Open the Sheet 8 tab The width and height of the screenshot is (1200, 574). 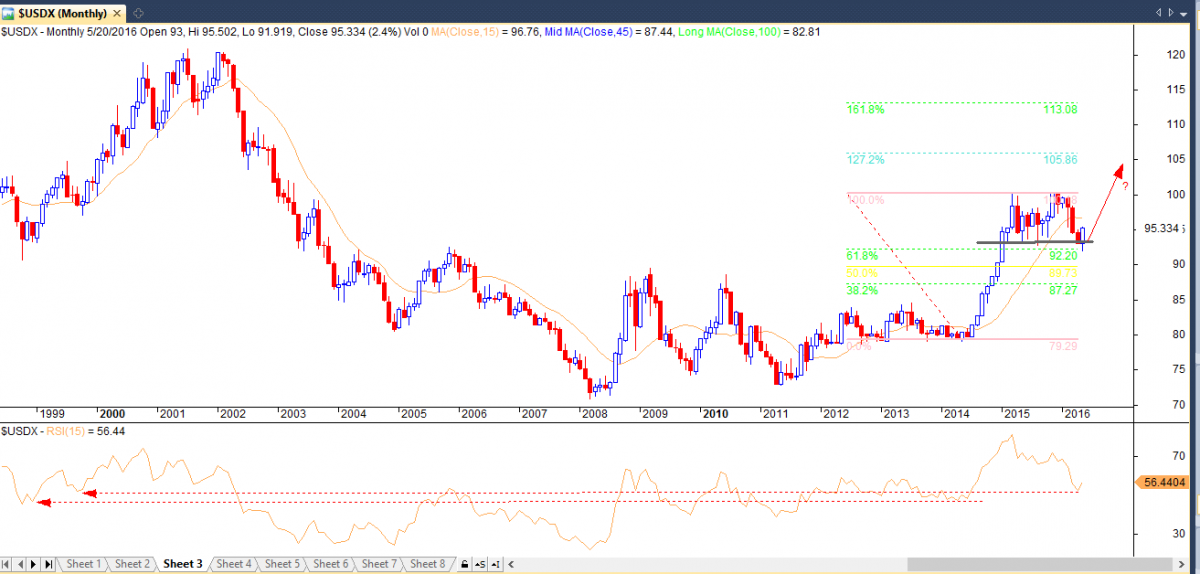(x=427, y=565)
